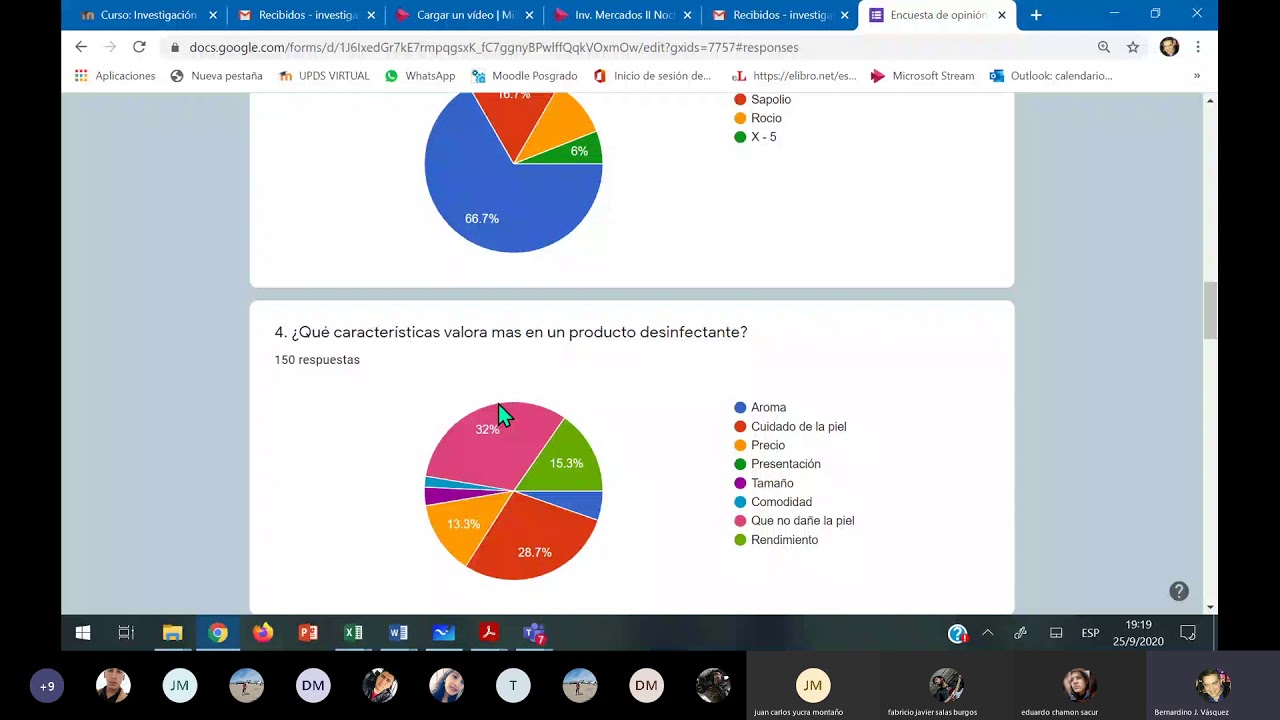
Task: Expand the bookmarks overflow chevron
Action: [x=1197, y=76]
